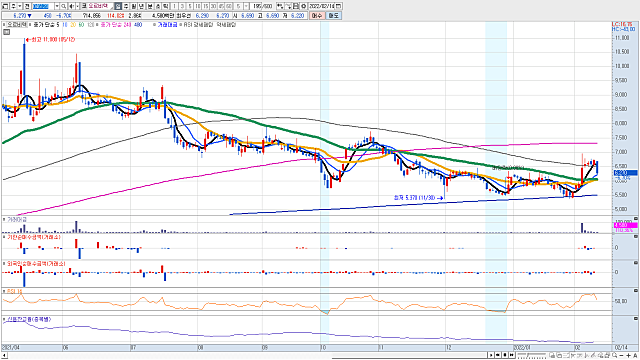Viewport: 640px width, 360px height.
Task: Click the save chart diskette icon
Action: (x=296, y=6)
